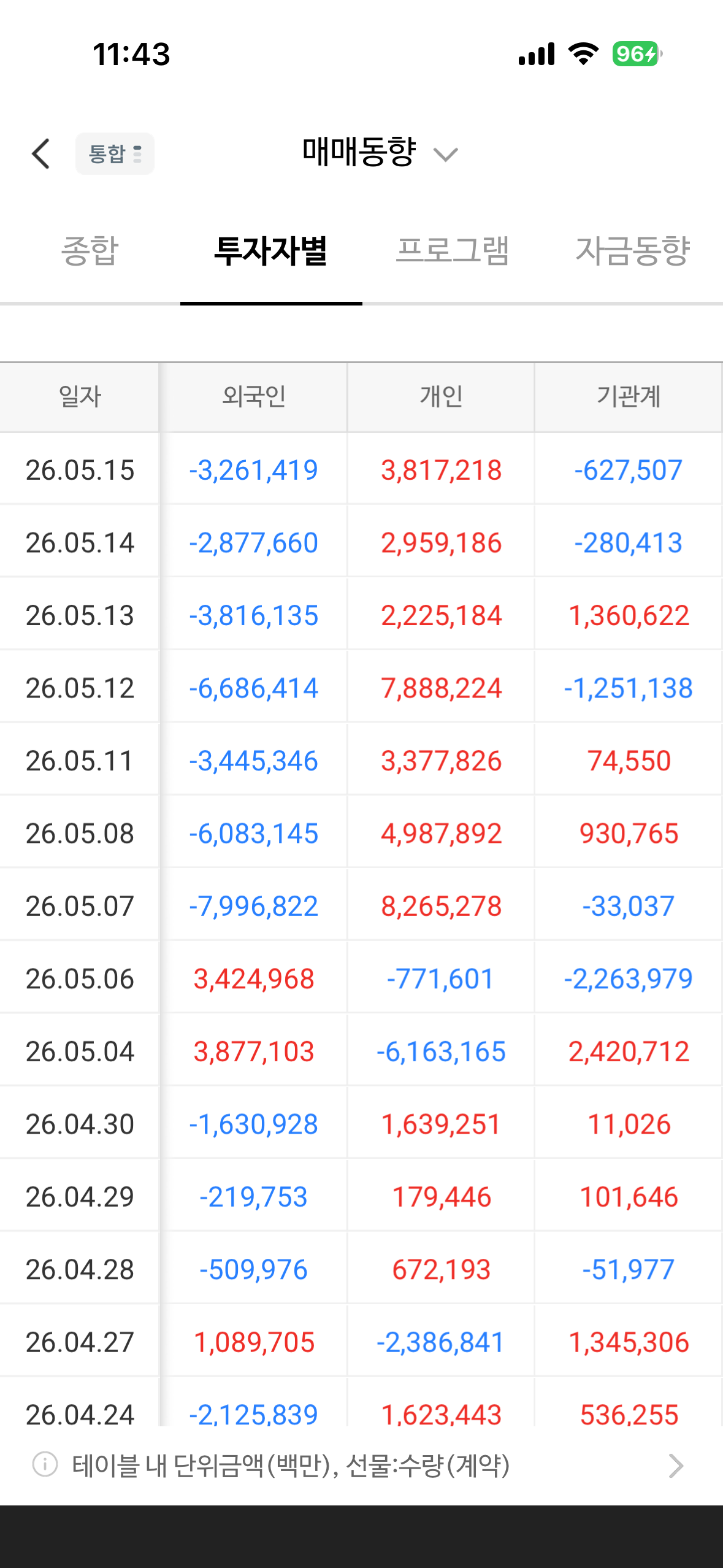Switch to the 종합 tab
This screenshot has height=1568, width=723.
click(x=90, y=251)
